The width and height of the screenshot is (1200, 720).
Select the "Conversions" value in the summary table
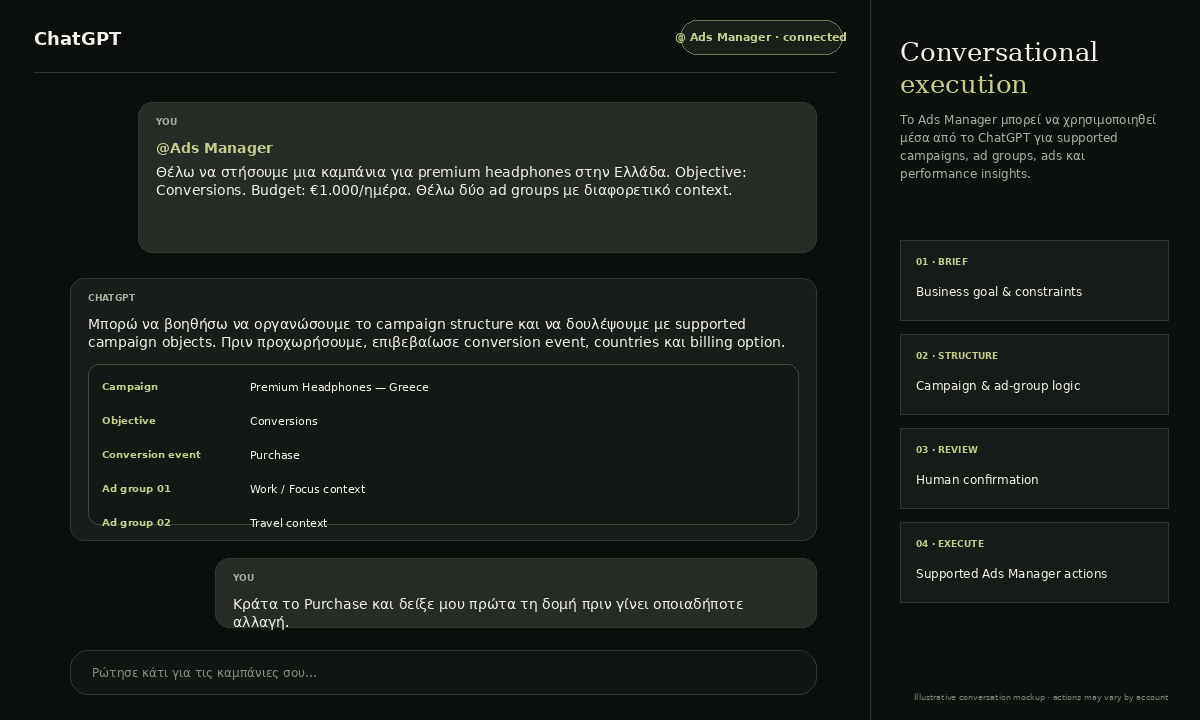point(284,421)
